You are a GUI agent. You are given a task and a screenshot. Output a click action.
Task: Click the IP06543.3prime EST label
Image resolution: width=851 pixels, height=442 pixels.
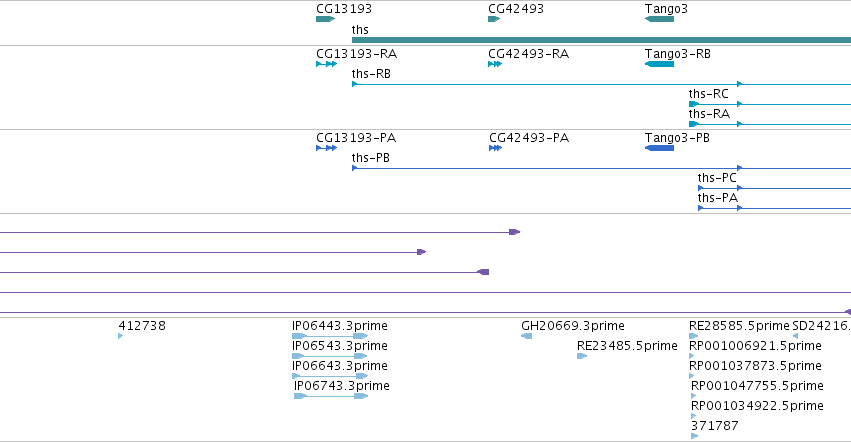pos(340,346)
